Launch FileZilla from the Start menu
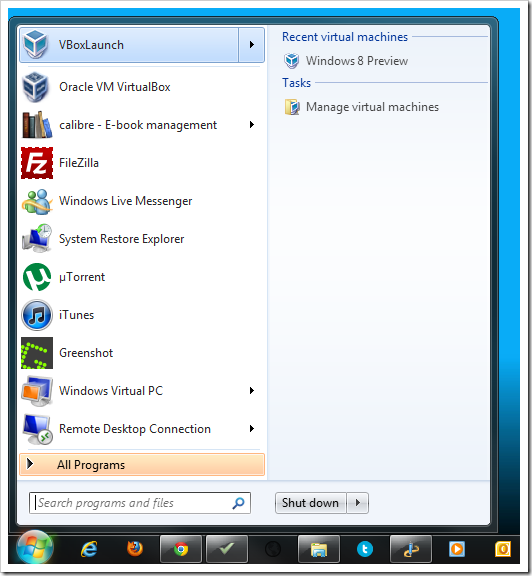The image size is (532, 576). point(142,163)
